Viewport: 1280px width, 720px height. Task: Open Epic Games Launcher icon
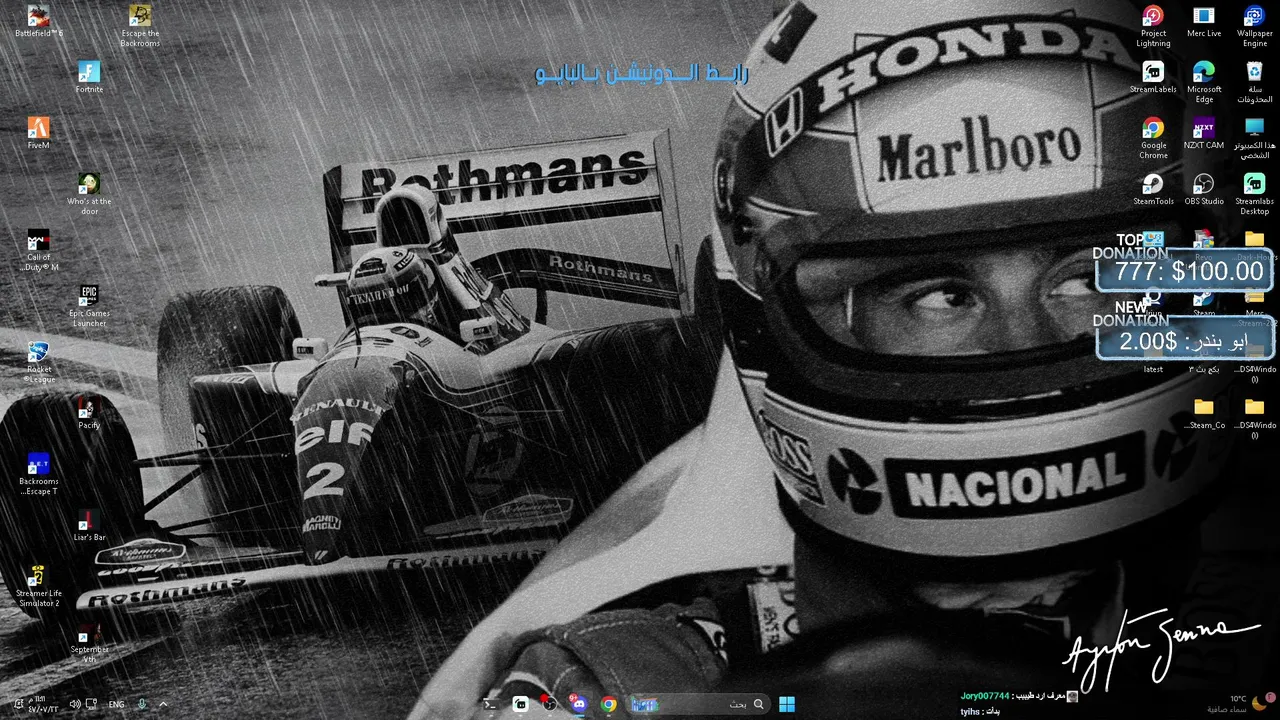tap(89, 306)
